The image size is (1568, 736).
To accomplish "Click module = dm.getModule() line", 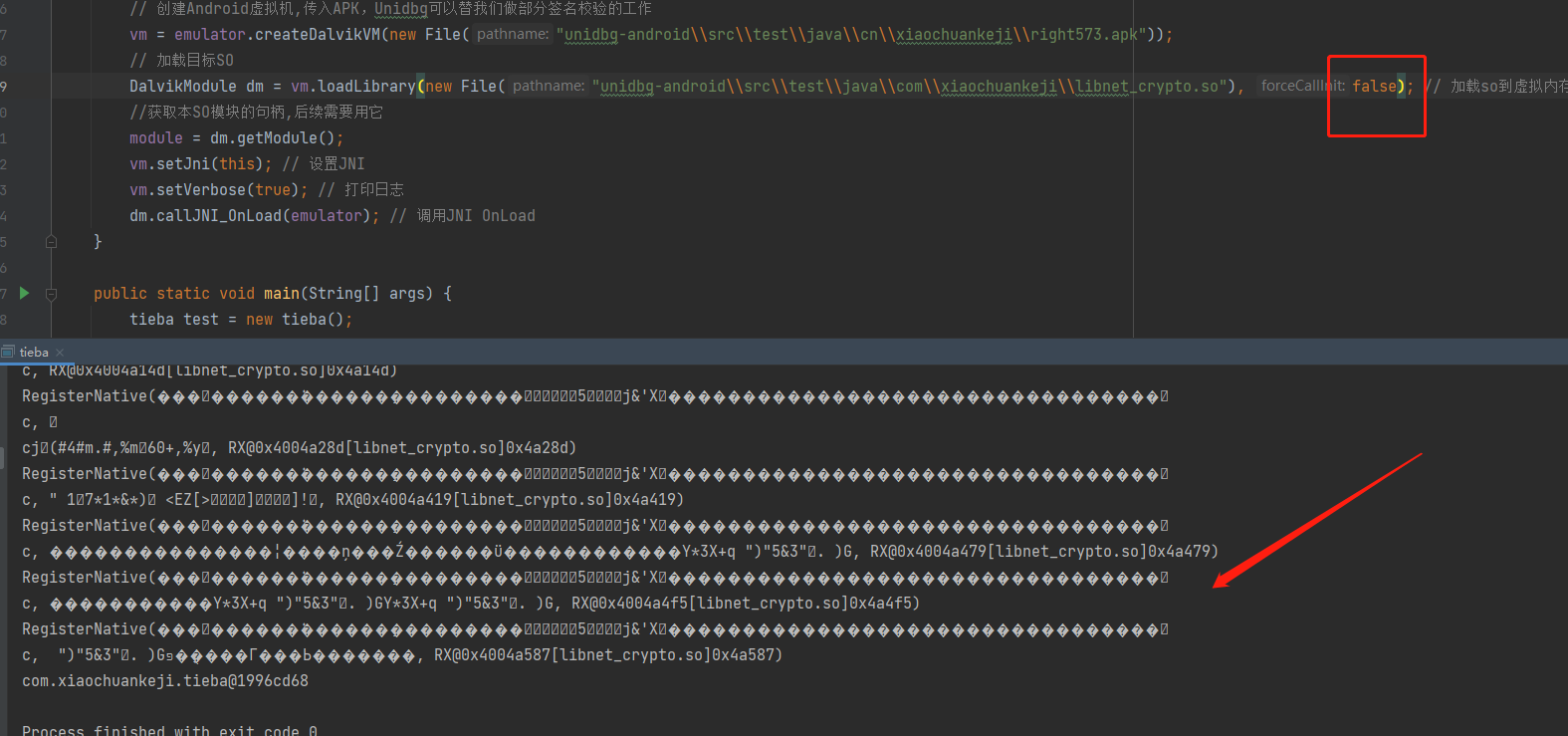I will tap(236, 137).
